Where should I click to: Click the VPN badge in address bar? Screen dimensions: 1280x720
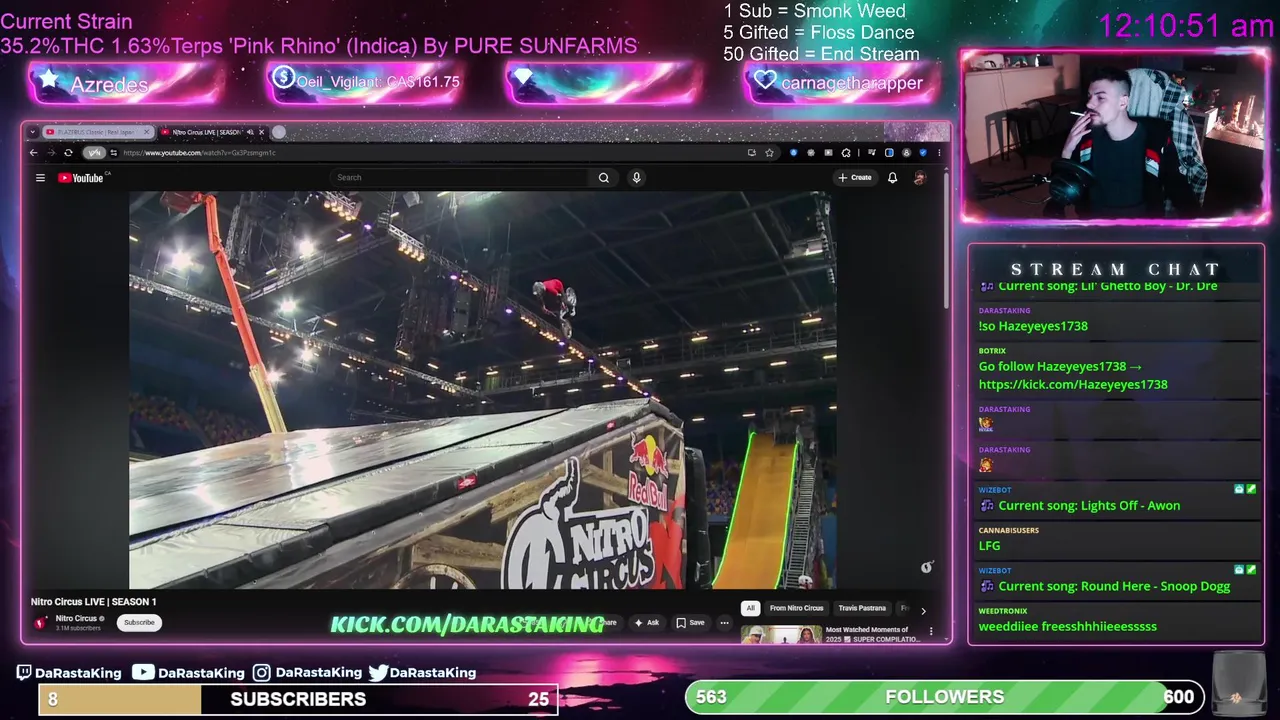tap(94, 153)
